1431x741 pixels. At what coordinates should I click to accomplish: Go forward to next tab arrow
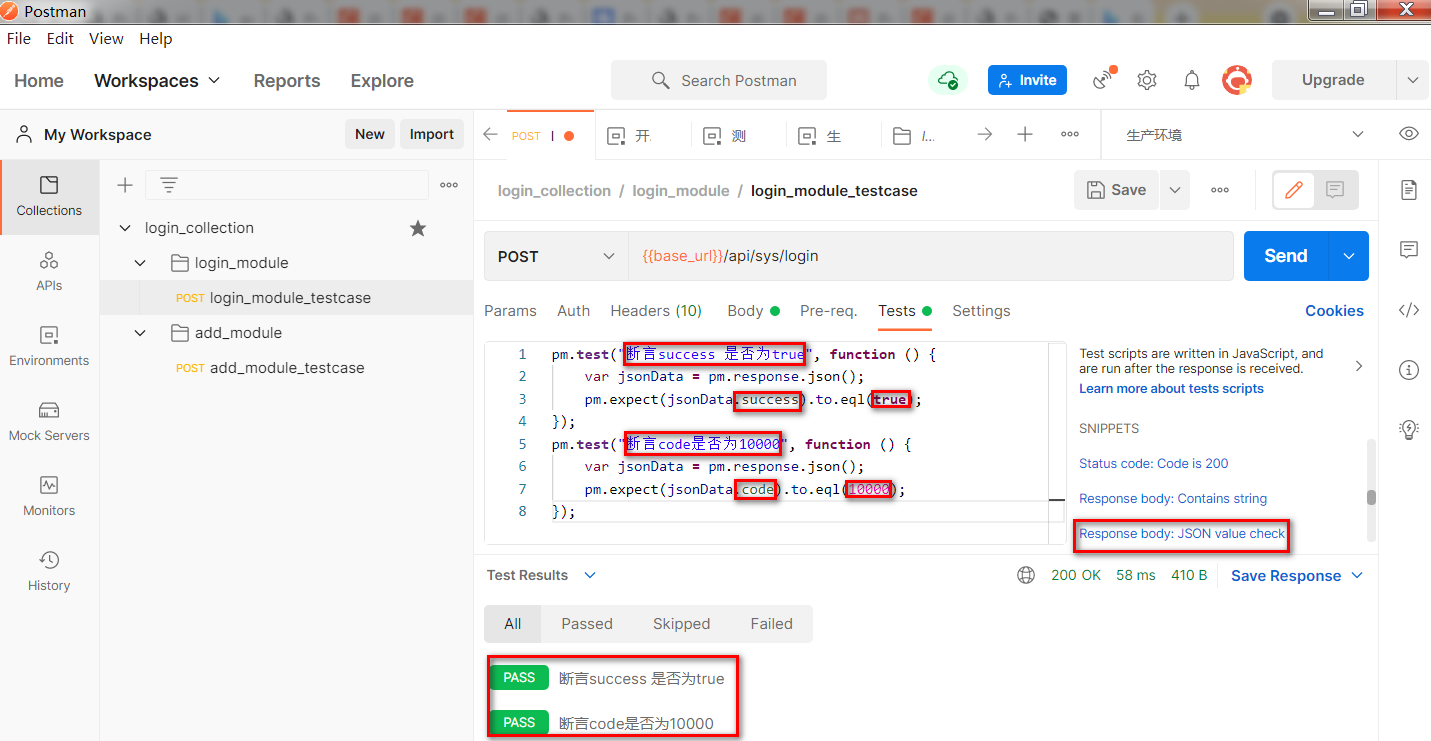click(985, 134)
